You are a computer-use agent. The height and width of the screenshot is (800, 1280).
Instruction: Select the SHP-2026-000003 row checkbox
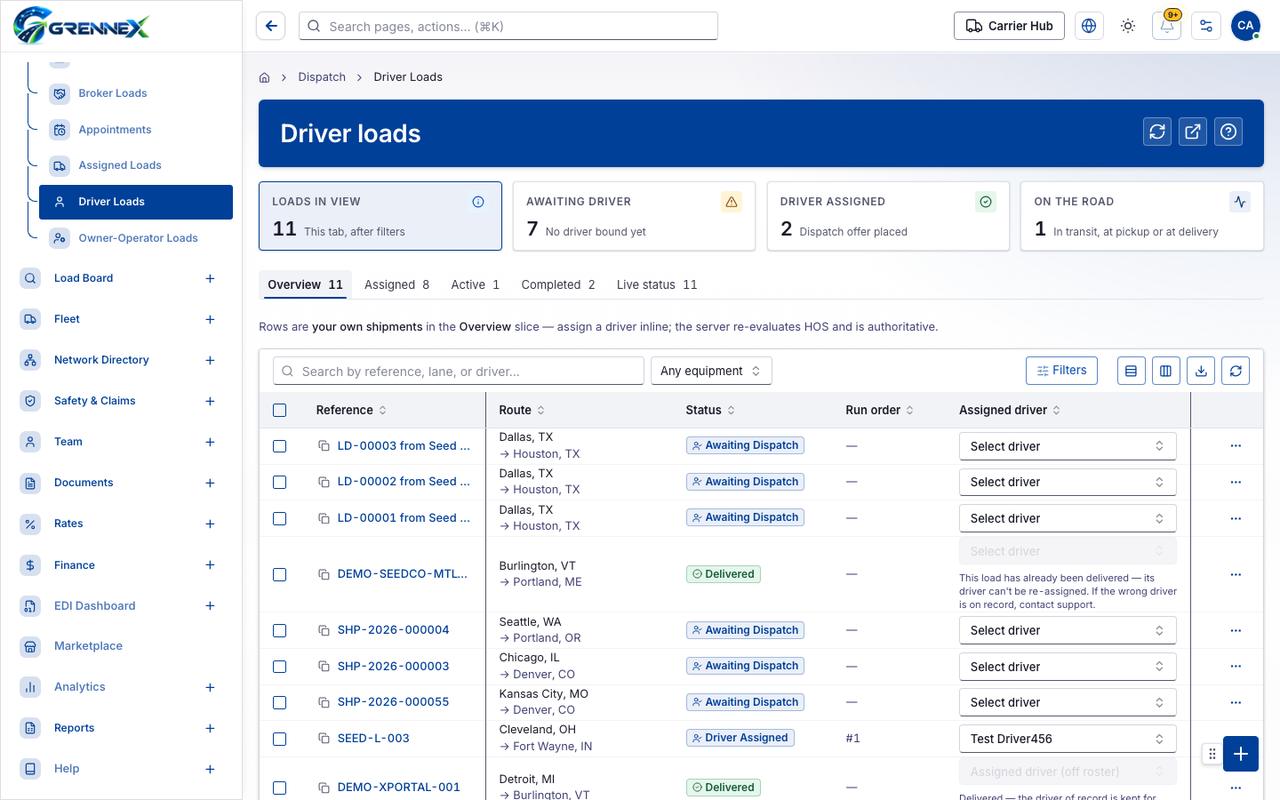(x=280, y=666)
